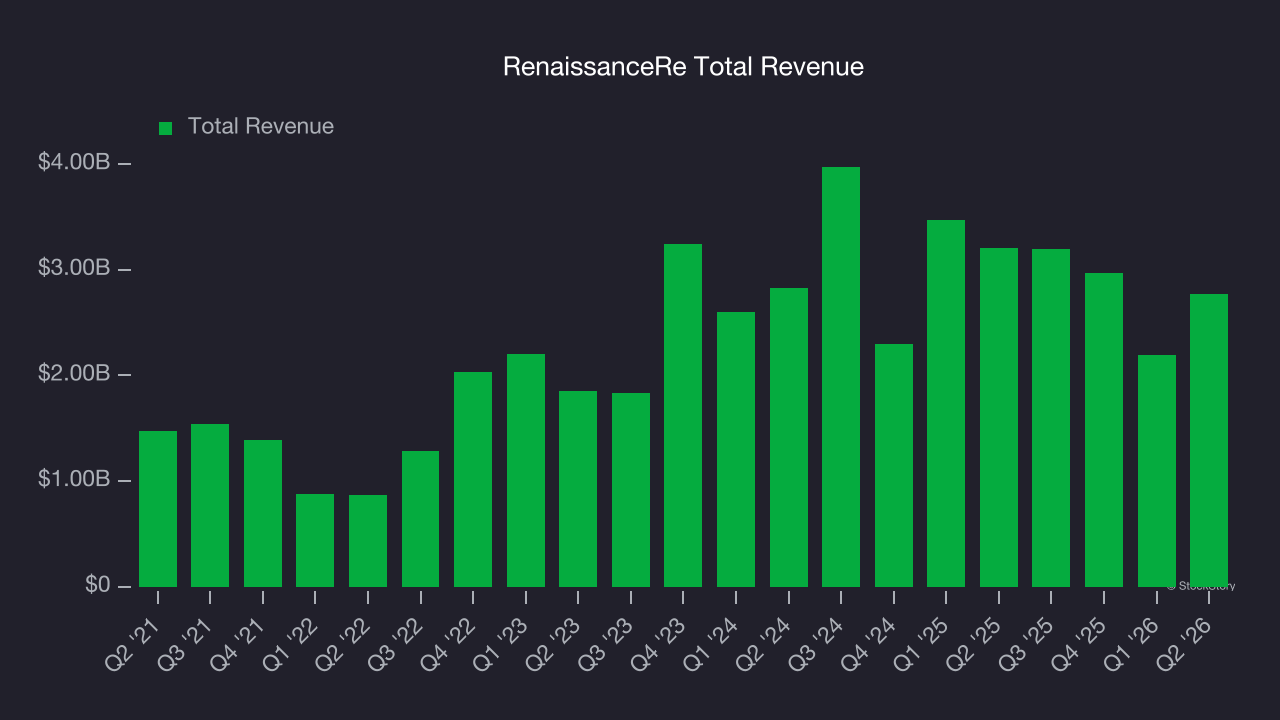1280x720 pixels.
Task: Select the $2.00B y-axis label
Action: click(x=74, y=374)
